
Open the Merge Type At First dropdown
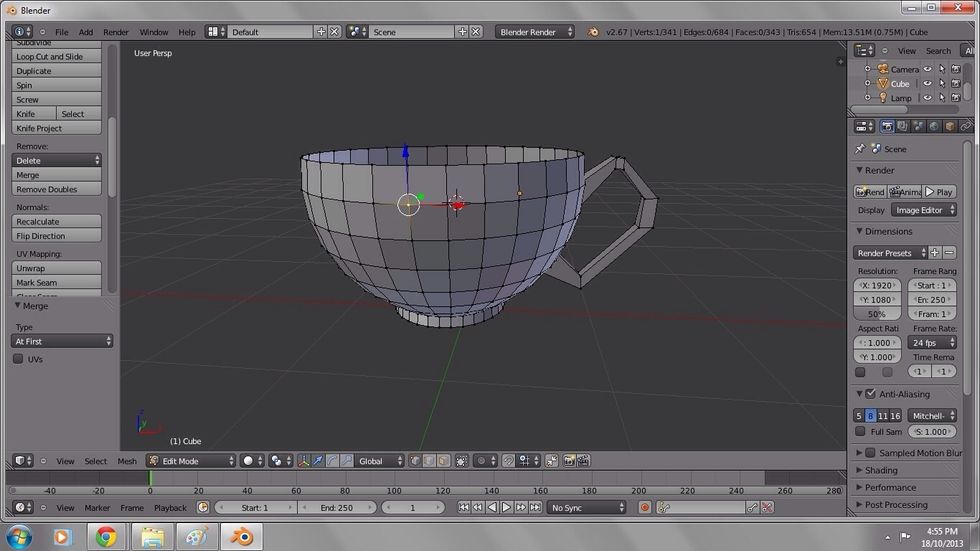62,342
